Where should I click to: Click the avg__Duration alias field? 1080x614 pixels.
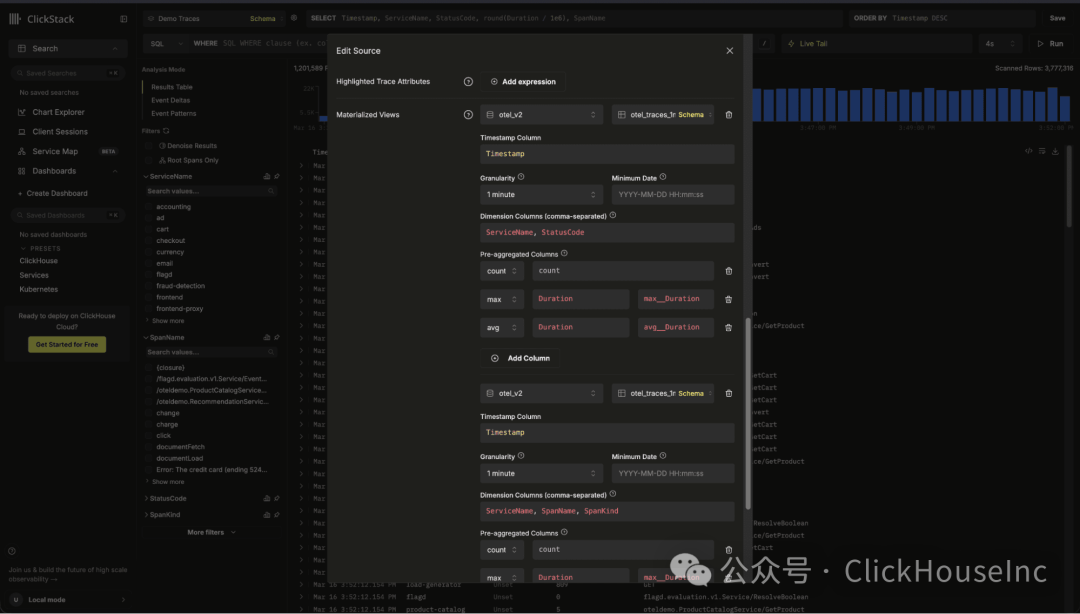click(676, 328)
